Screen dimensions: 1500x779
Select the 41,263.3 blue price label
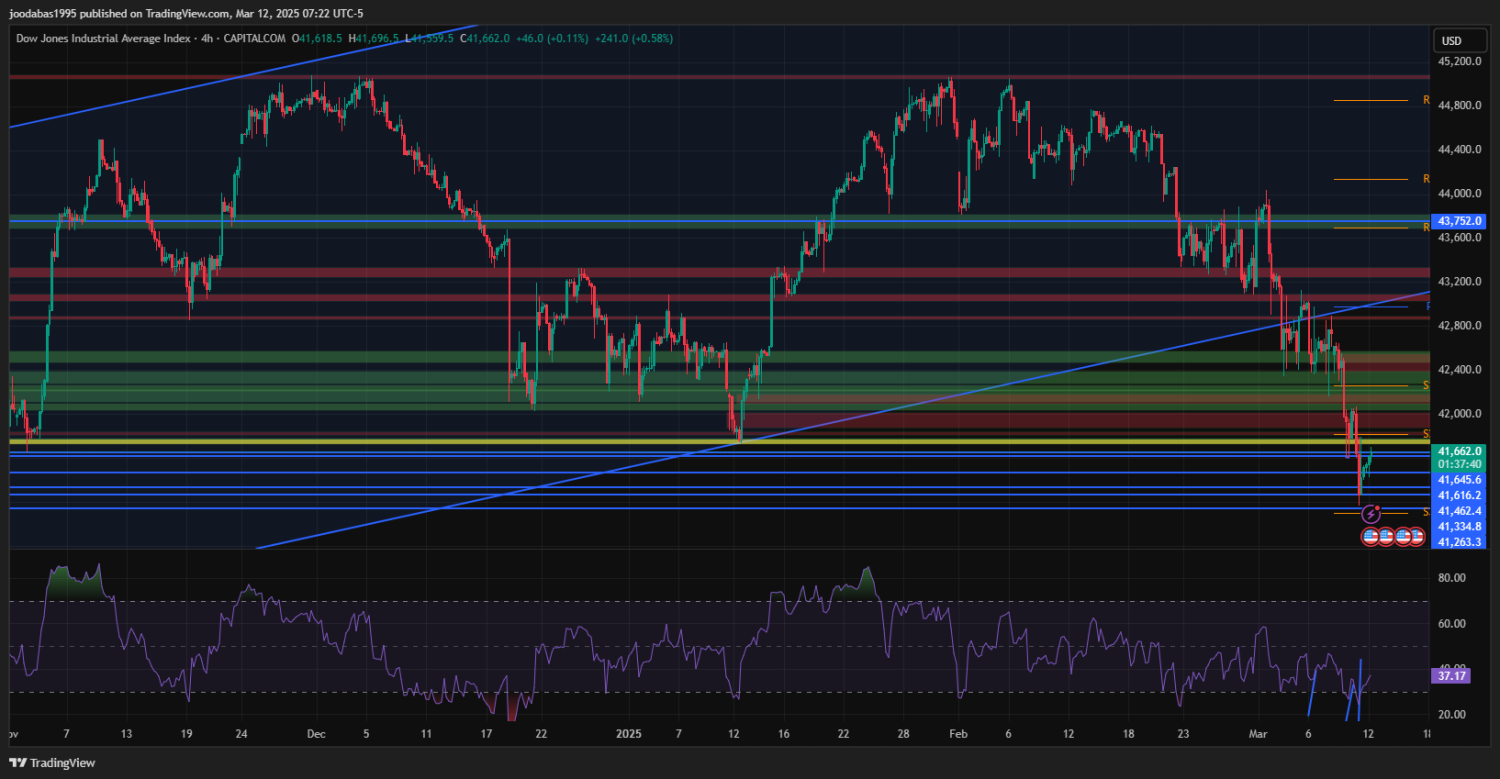[1460, 542]
